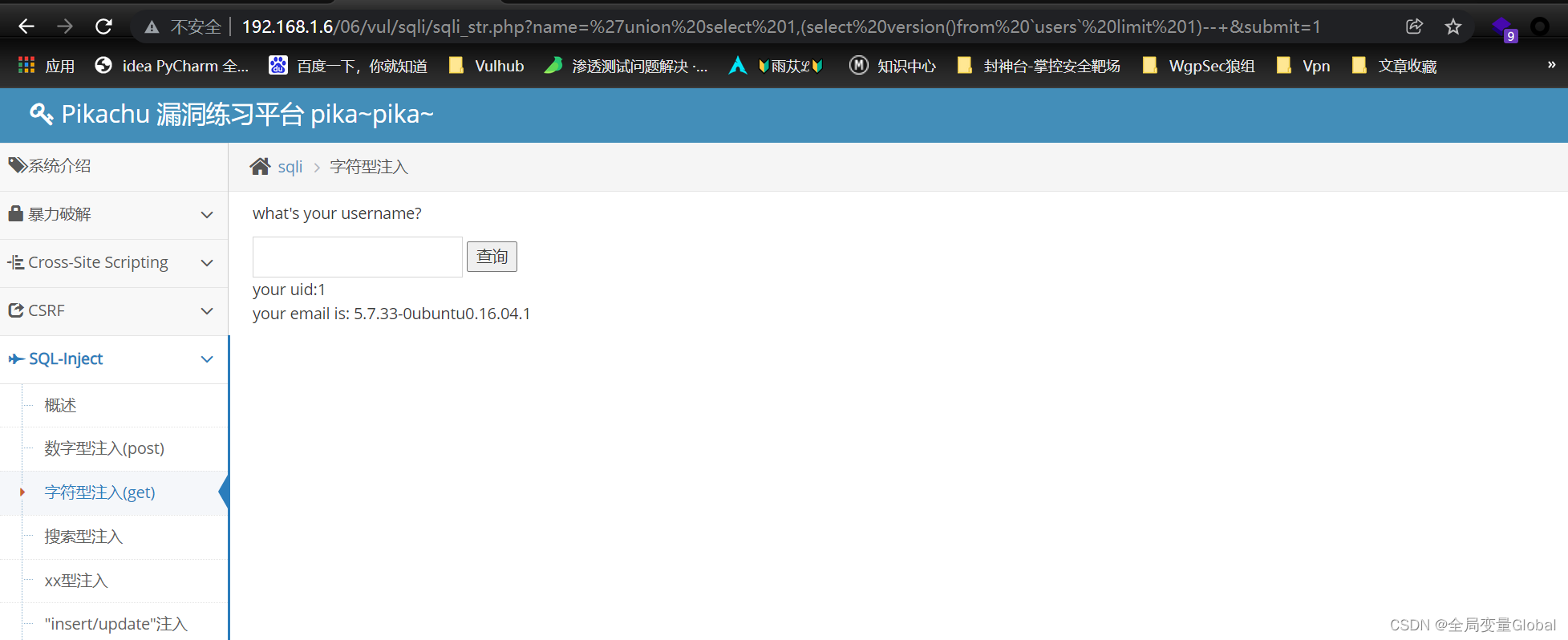The height and width of the screenshot is (640, 1568).
Task: Open "insert/update"注入 page
Action: point(116,624)
